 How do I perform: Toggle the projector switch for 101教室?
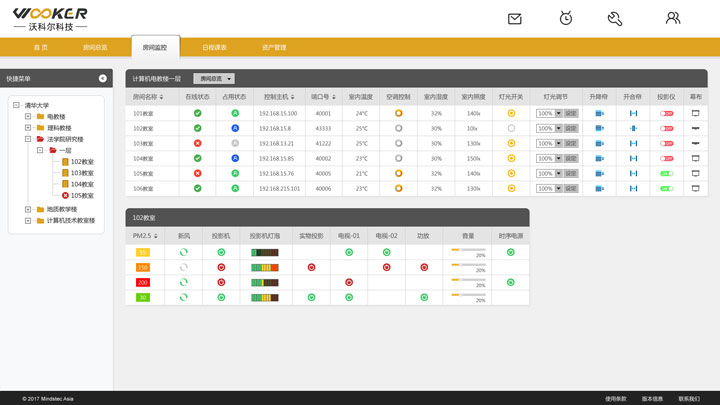666,113
